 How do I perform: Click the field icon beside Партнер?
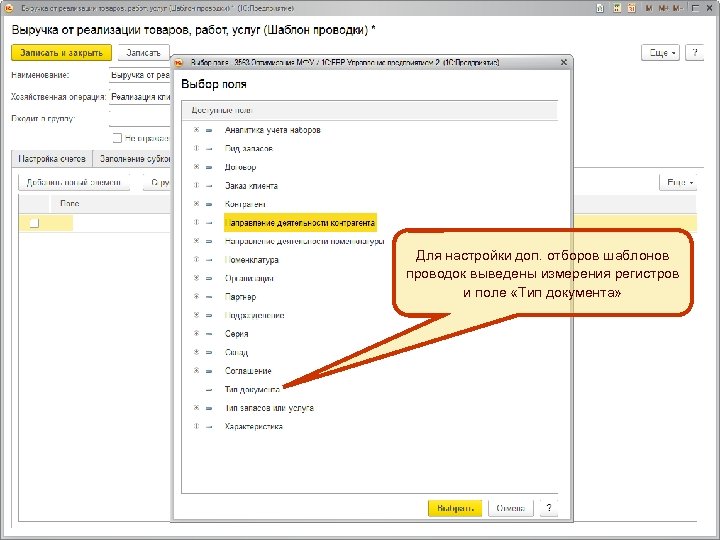(209, 297)
